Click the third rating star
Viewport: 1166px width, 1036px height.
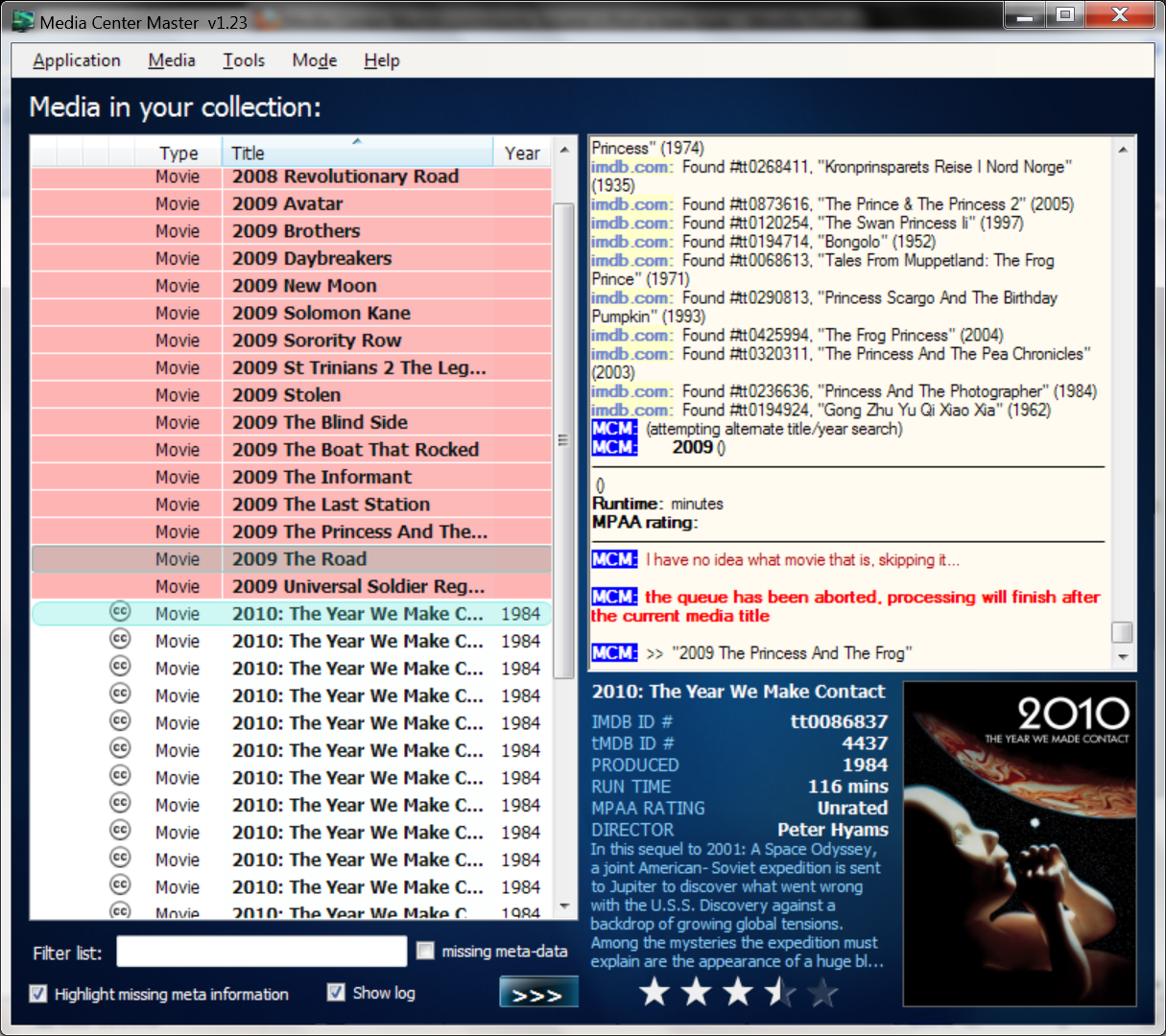tap(739, 992)
